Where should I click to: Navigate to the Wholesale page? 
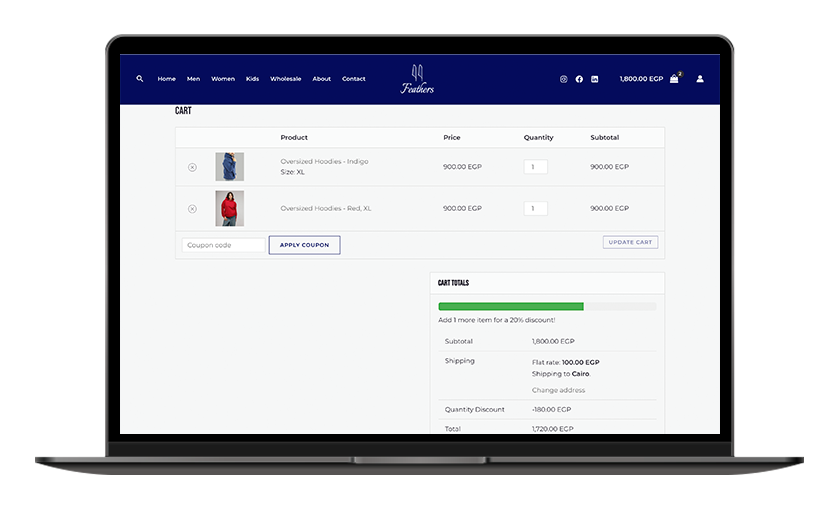click(285, 79)
